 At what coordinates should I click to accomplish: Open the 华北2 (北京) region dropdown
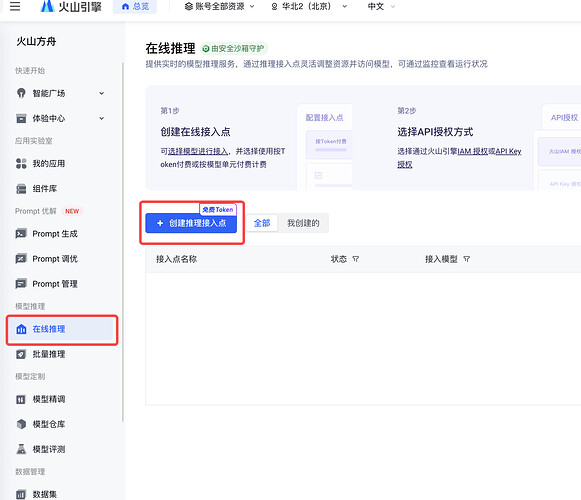[309, 6]
